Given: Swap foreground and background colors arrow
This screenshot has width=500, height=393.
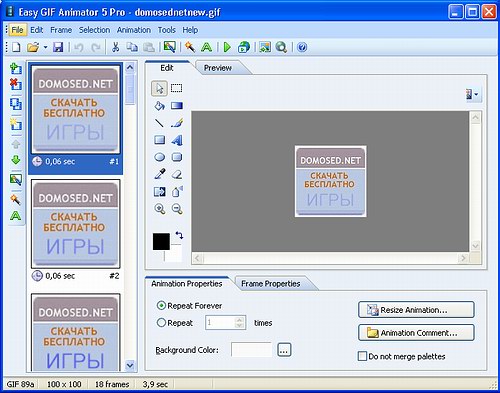Looking at the screenshot, I should tap(179, 235).
